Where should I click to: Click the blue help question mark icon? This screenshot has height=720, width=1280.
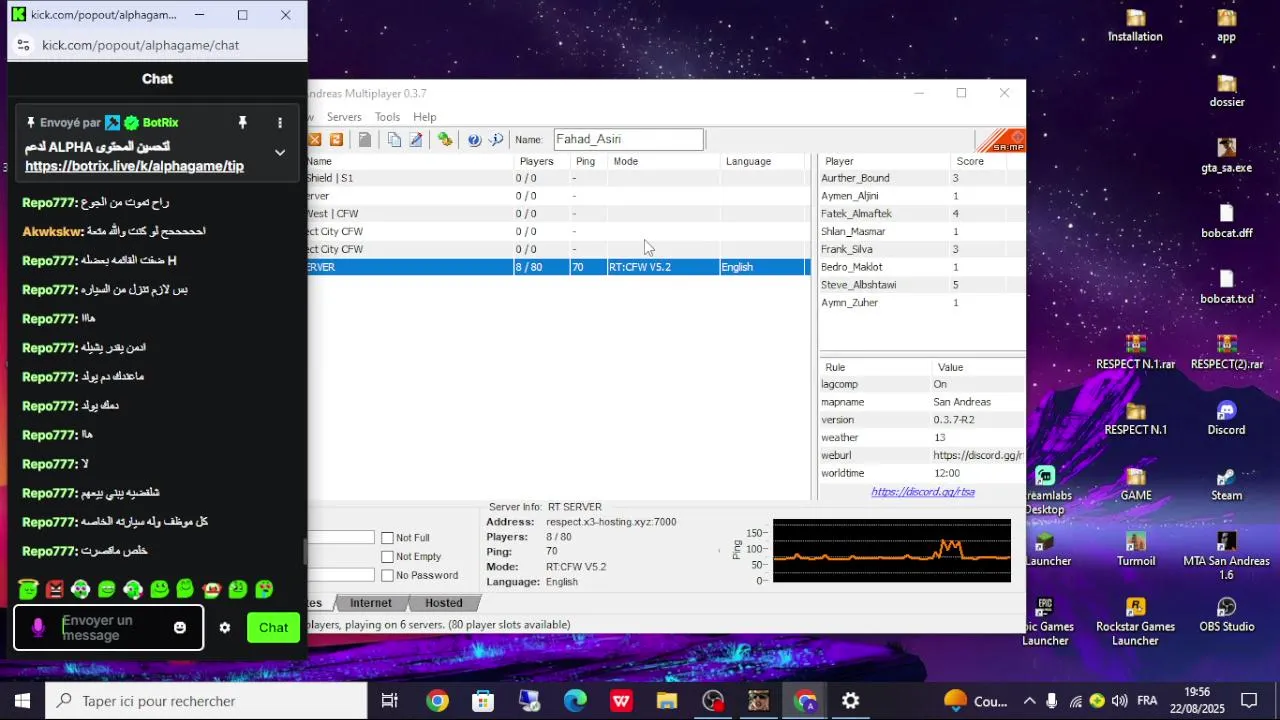[x=474, y=140]
